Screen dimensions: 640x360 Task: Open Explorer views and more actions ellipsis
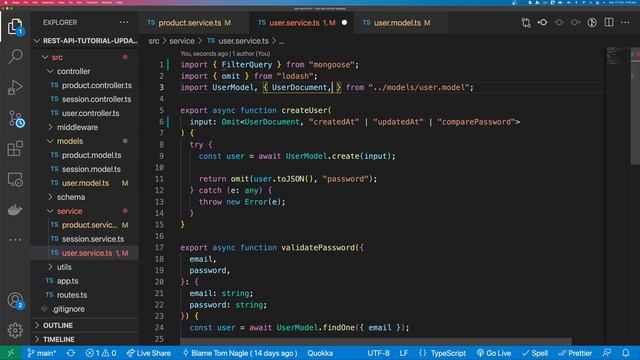click(124, 22)
